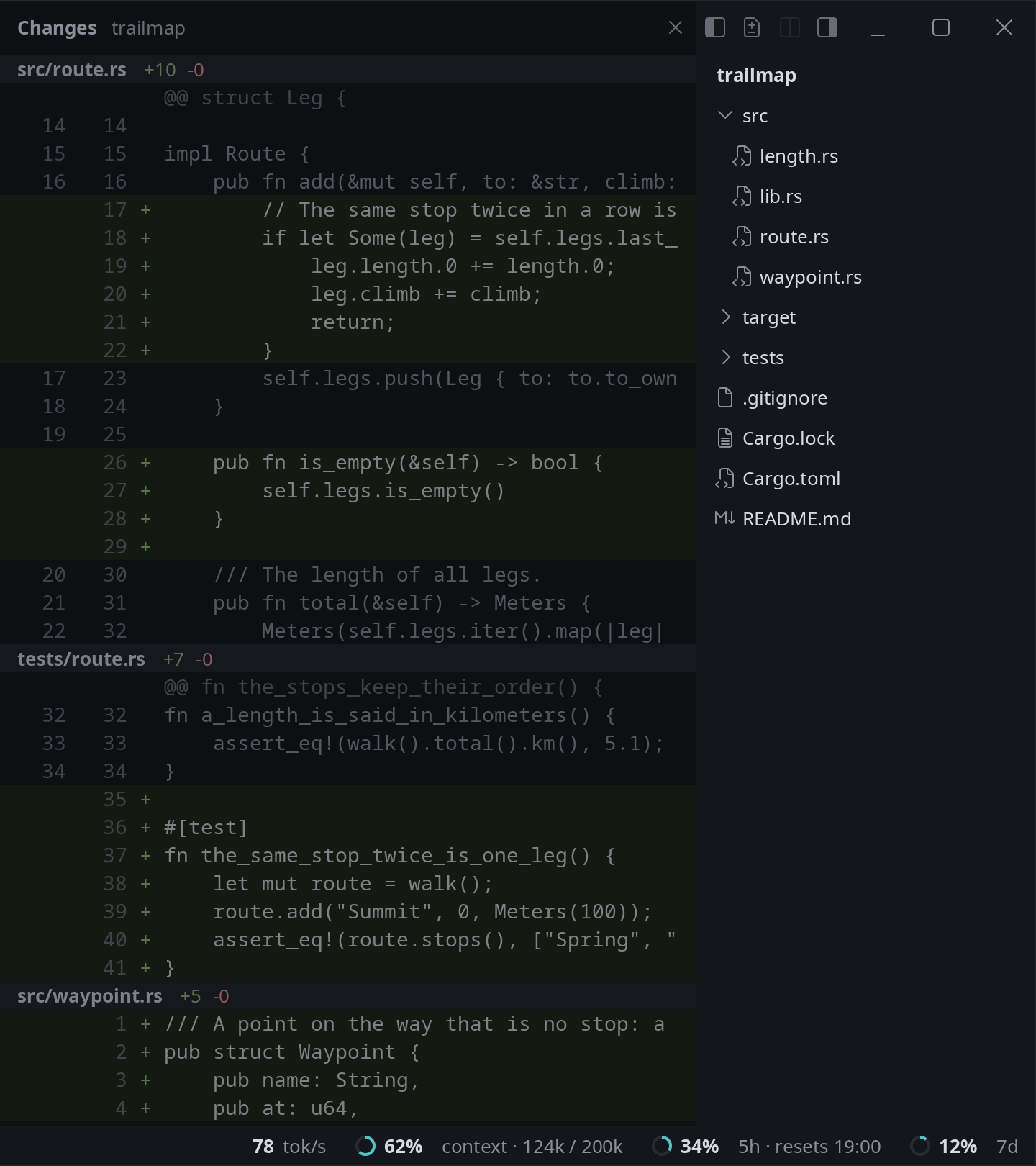Toggle the left sidebar panel icon
The width and height of the screenshot is (1036, 1166).
(x=715, y=27)
